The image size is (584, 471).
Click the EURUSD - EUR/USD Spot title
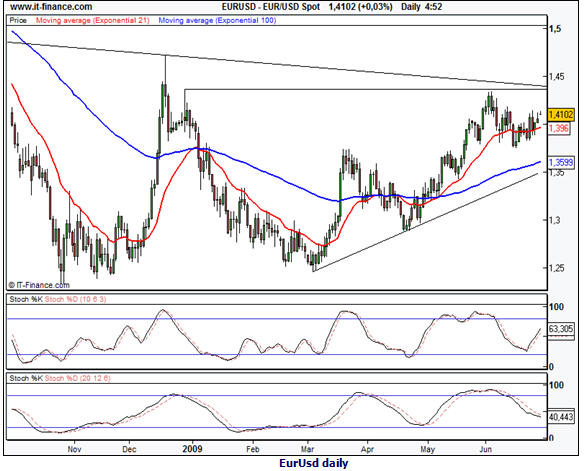(271, 7)
